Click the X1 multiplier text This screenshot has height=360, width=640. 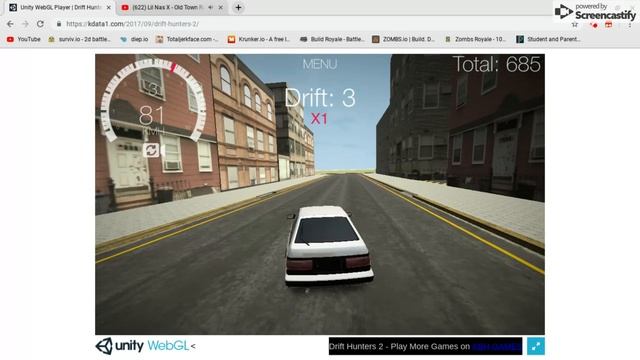(319, 119)
